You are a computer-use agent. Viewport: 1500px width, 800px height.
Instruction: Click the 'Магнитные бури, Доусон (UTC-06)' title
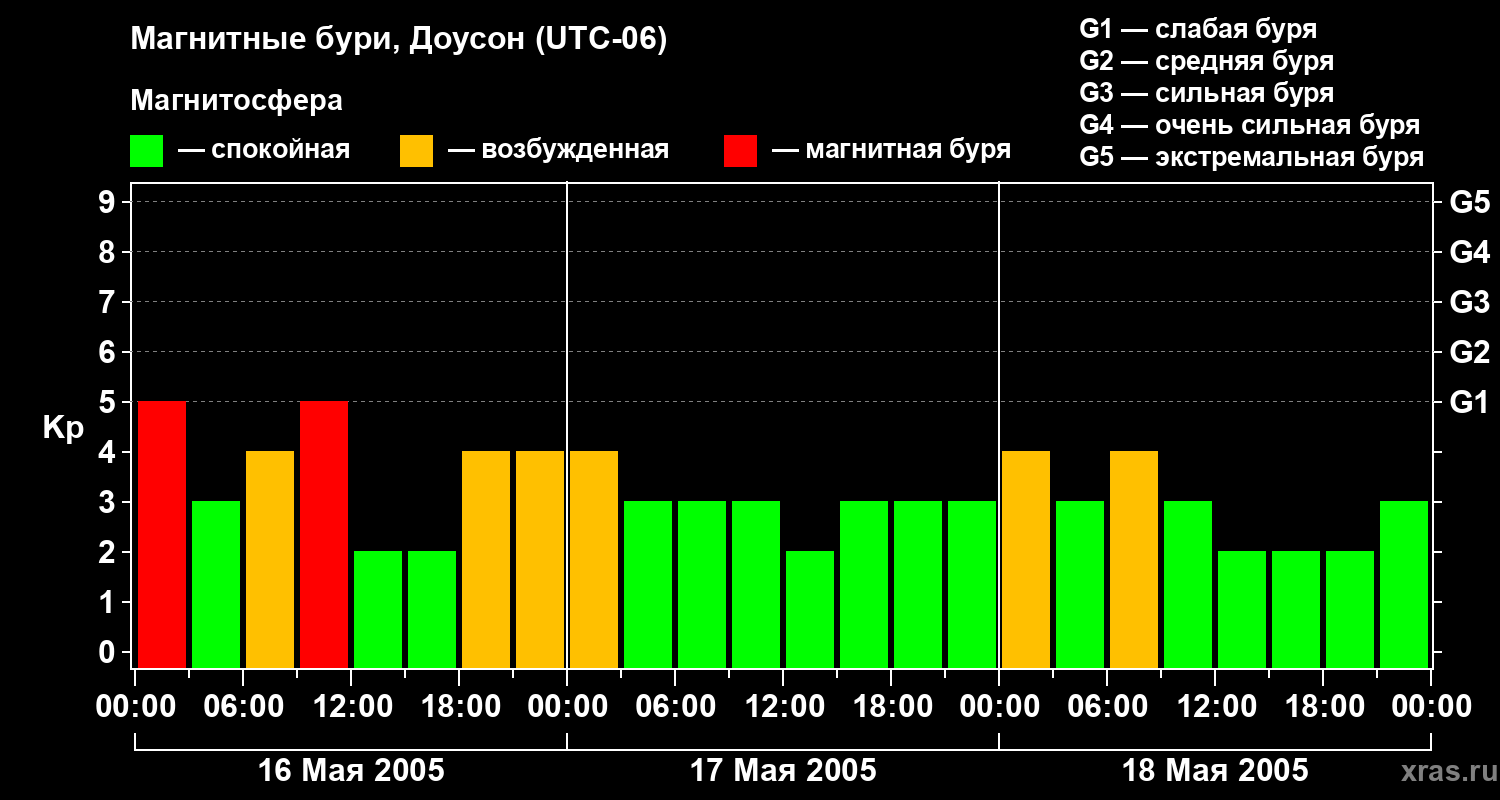point(398,40)
